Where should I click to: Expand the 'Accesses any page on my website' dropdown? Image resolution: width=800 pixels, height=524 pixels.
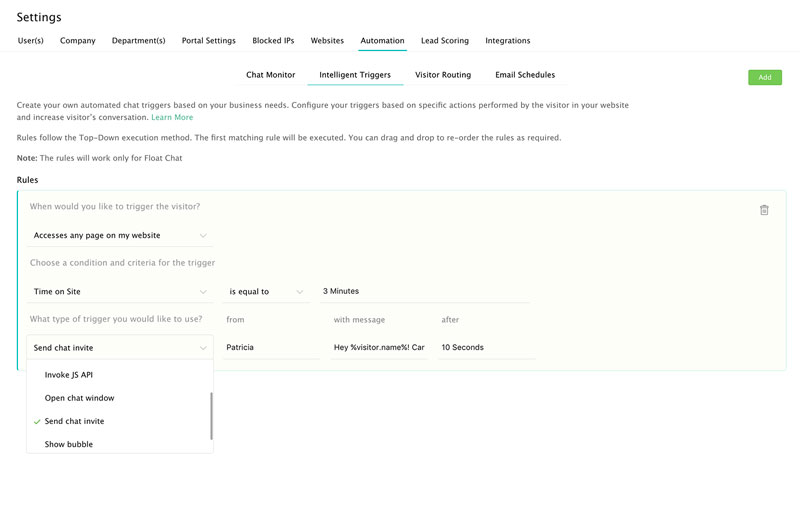(120, 235)
